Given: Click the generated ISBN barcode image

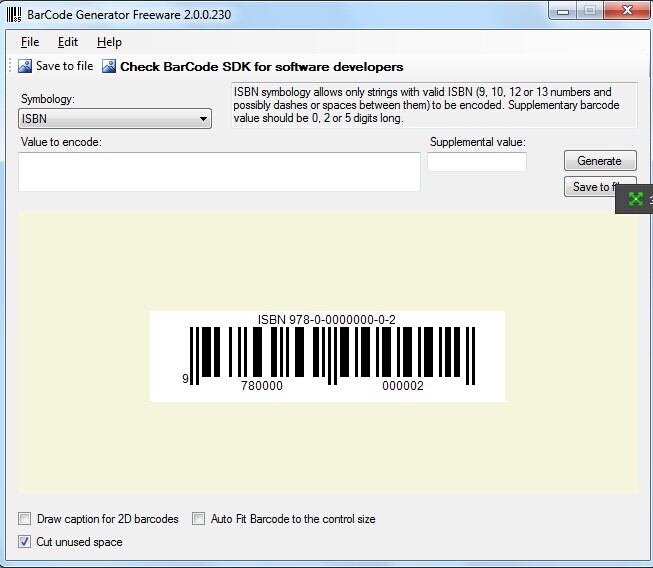Looking at the screenshot, I should pos(327,356).
